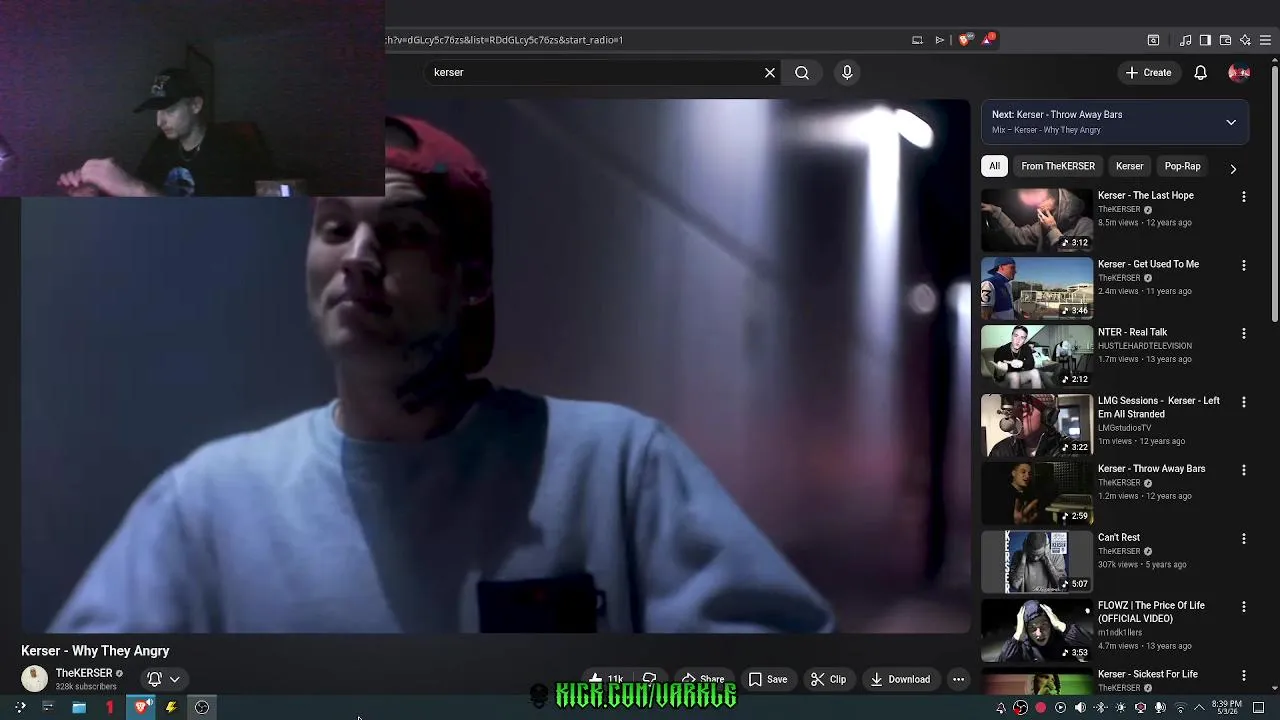Click the share arrow icon in address bar
The height and width of the screenshot is (720, 1280).
(x=940, y=40)
